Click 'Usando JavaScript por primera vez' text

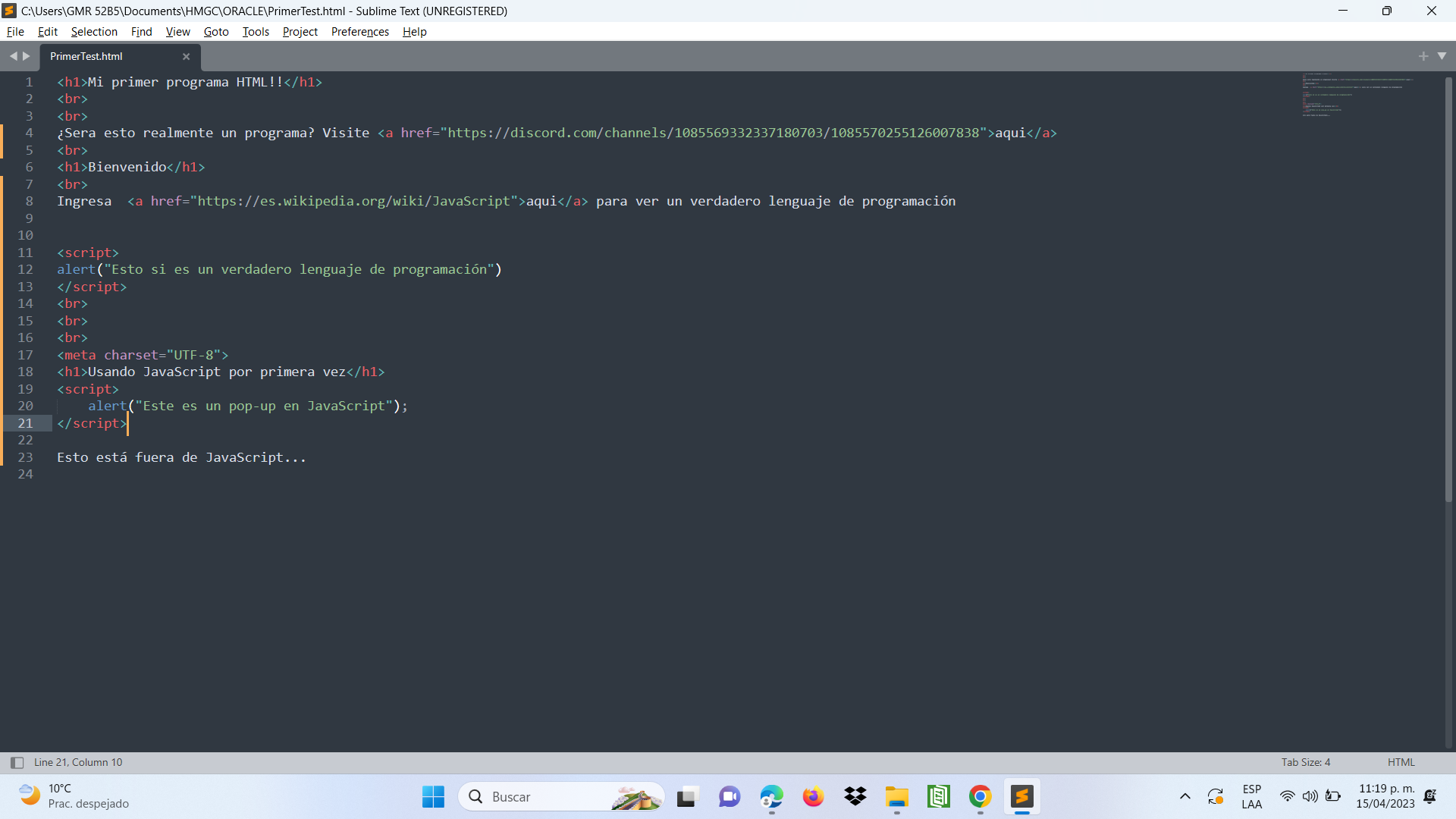(x=217, y=372)
